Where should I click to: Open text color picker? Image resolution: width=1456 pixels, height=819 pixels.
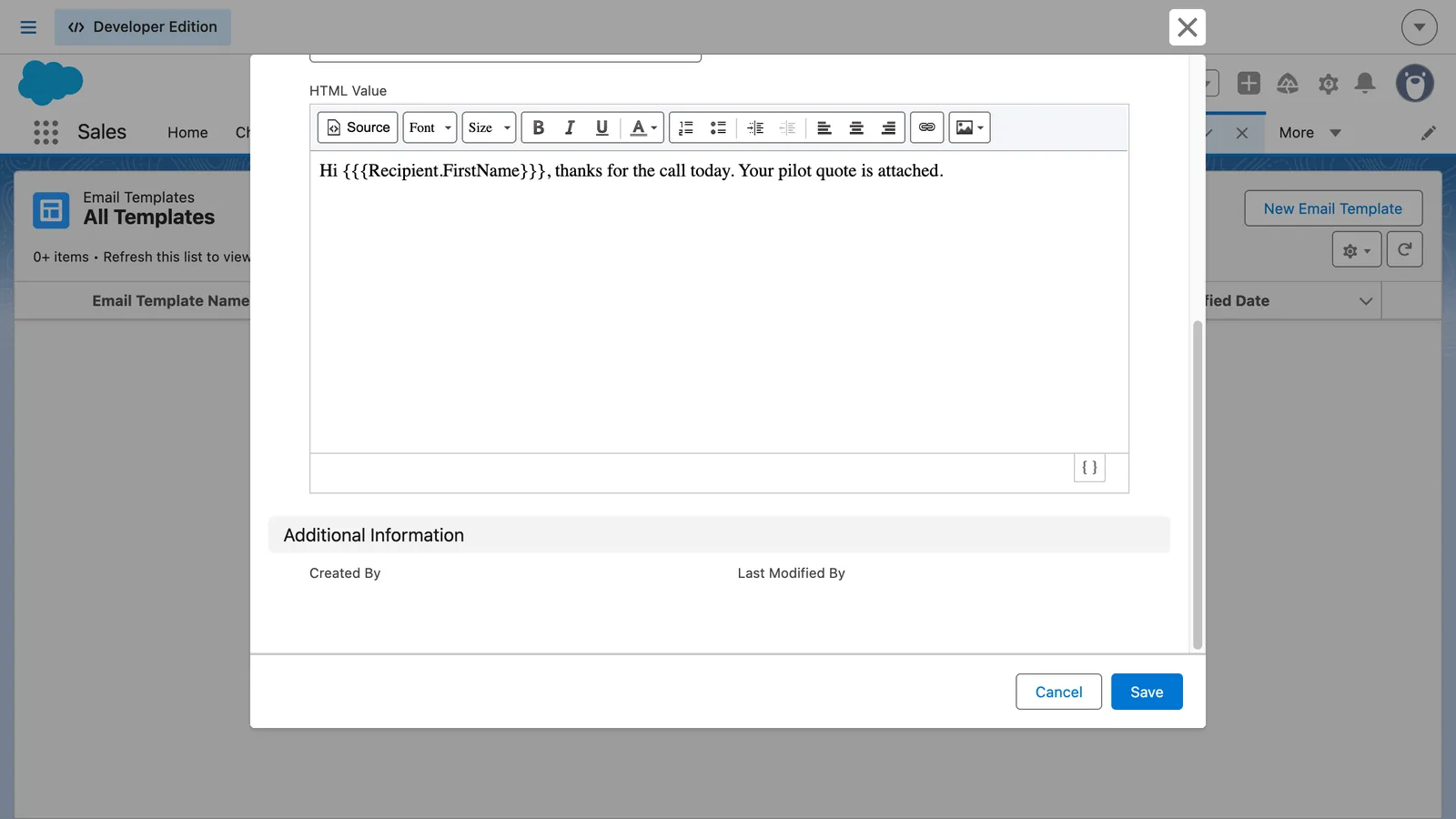coord(643,127)
